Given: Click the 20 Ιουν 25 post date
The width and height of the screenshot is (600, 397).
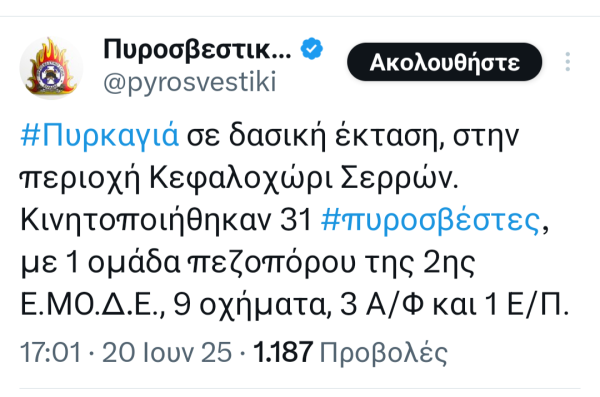Looking at the screenshot, I should point(167,352).
